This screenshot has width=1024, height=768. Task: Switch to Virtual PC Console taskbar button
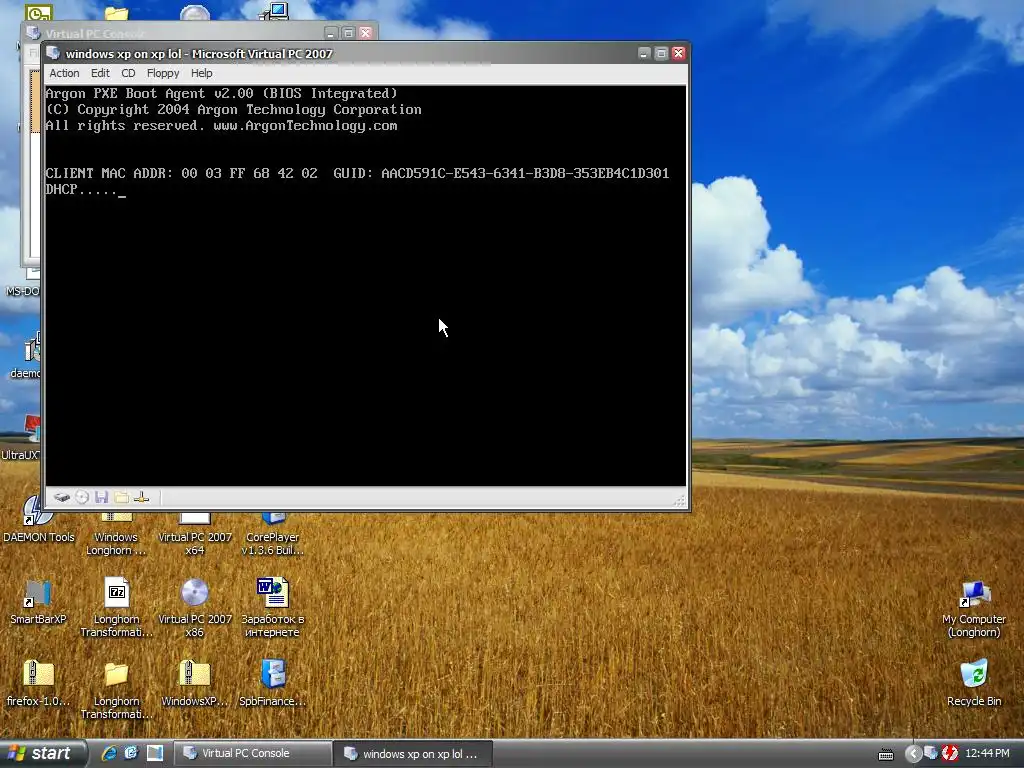tap(252, 754)
